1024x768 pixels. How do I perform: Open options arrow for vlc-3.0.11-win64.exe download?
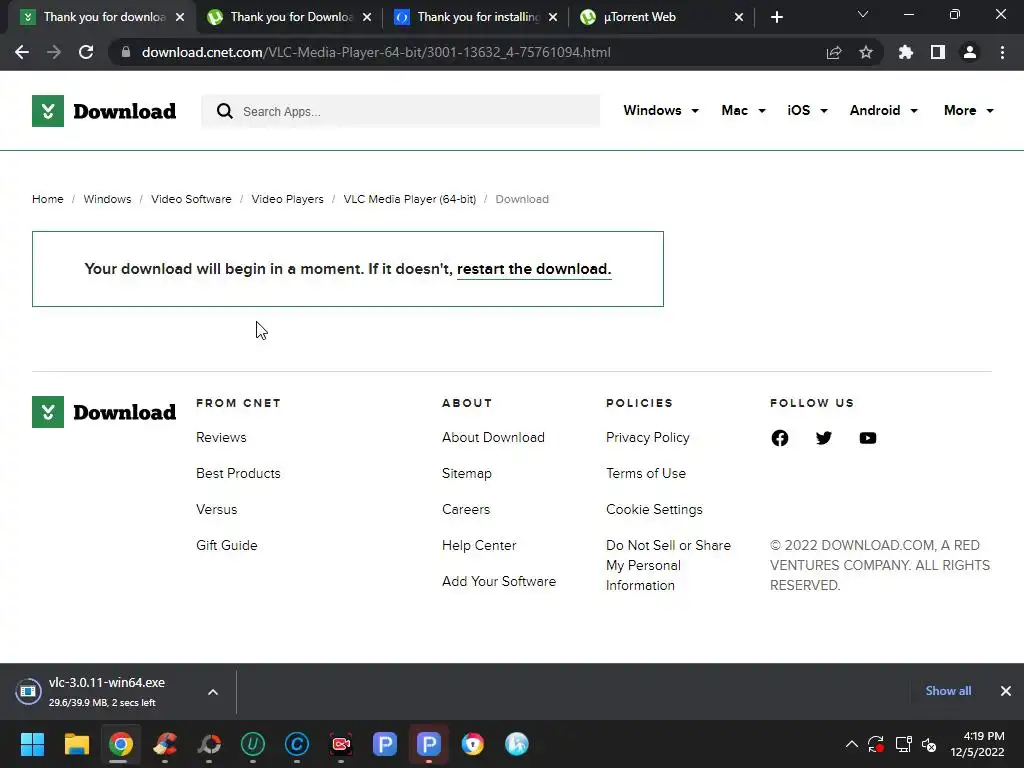(213, 692)
